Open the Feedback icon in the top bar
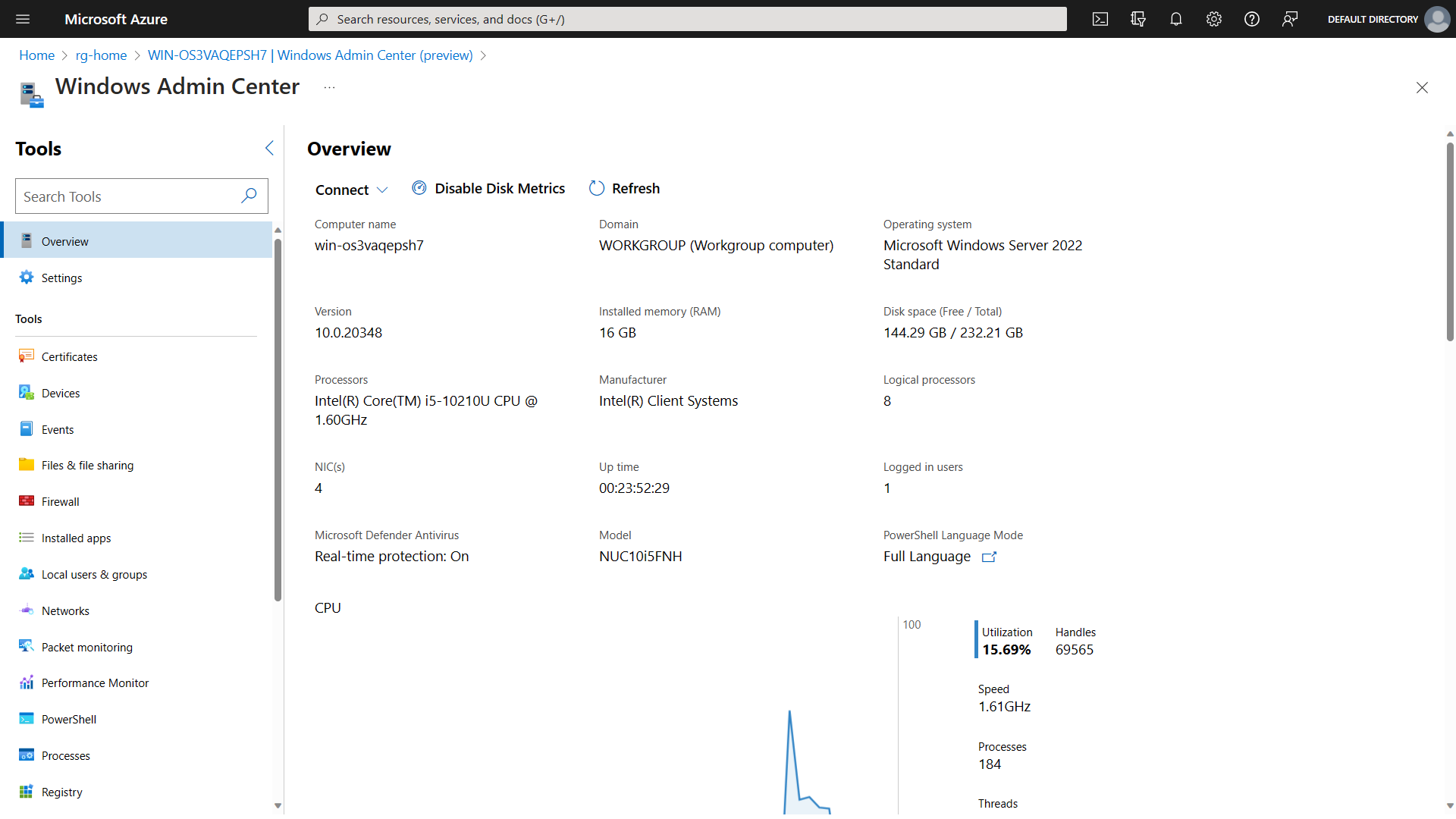 tap(1290, 19)
